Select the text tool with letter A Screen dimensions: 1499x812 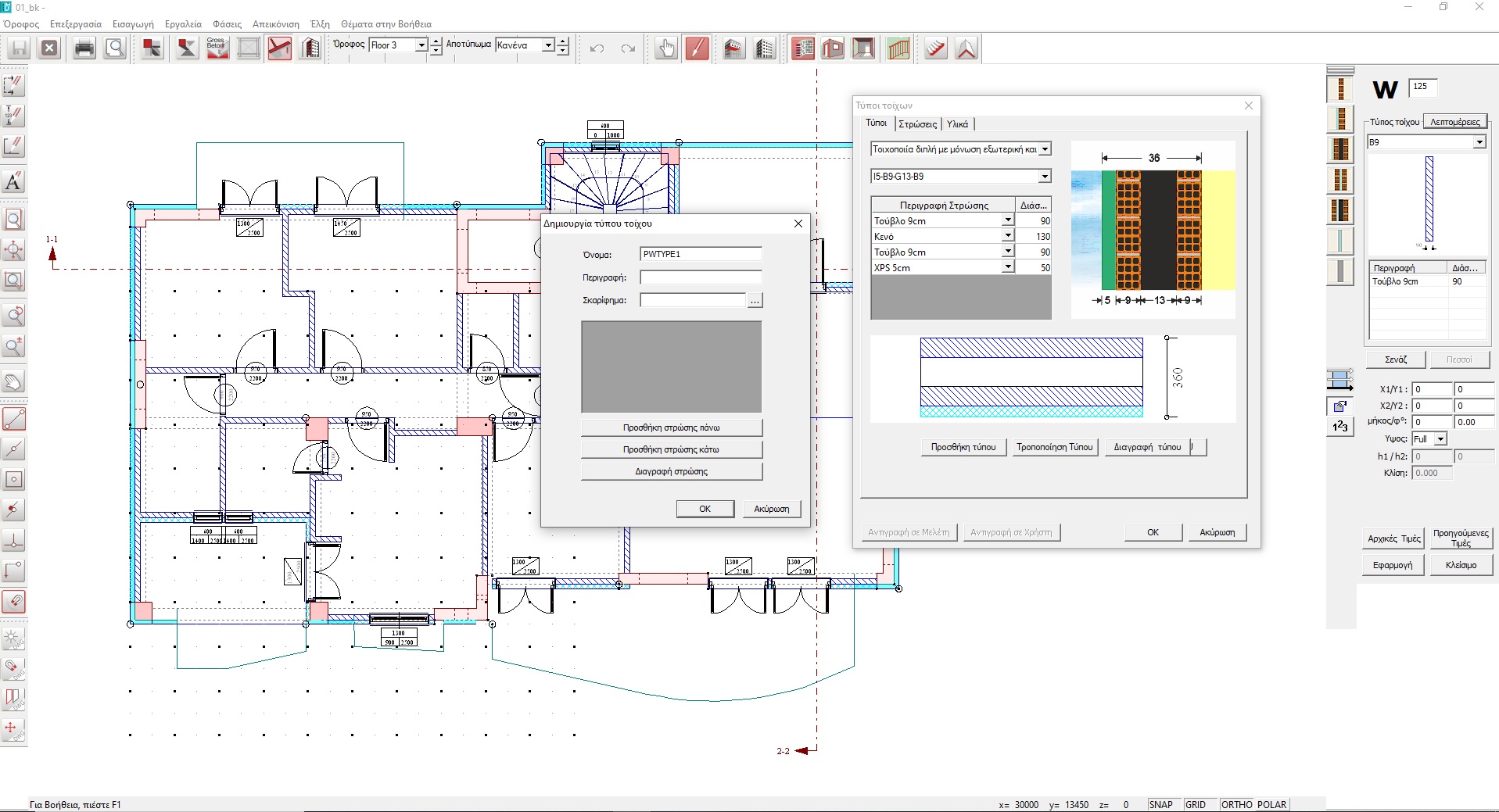(13, 182)
